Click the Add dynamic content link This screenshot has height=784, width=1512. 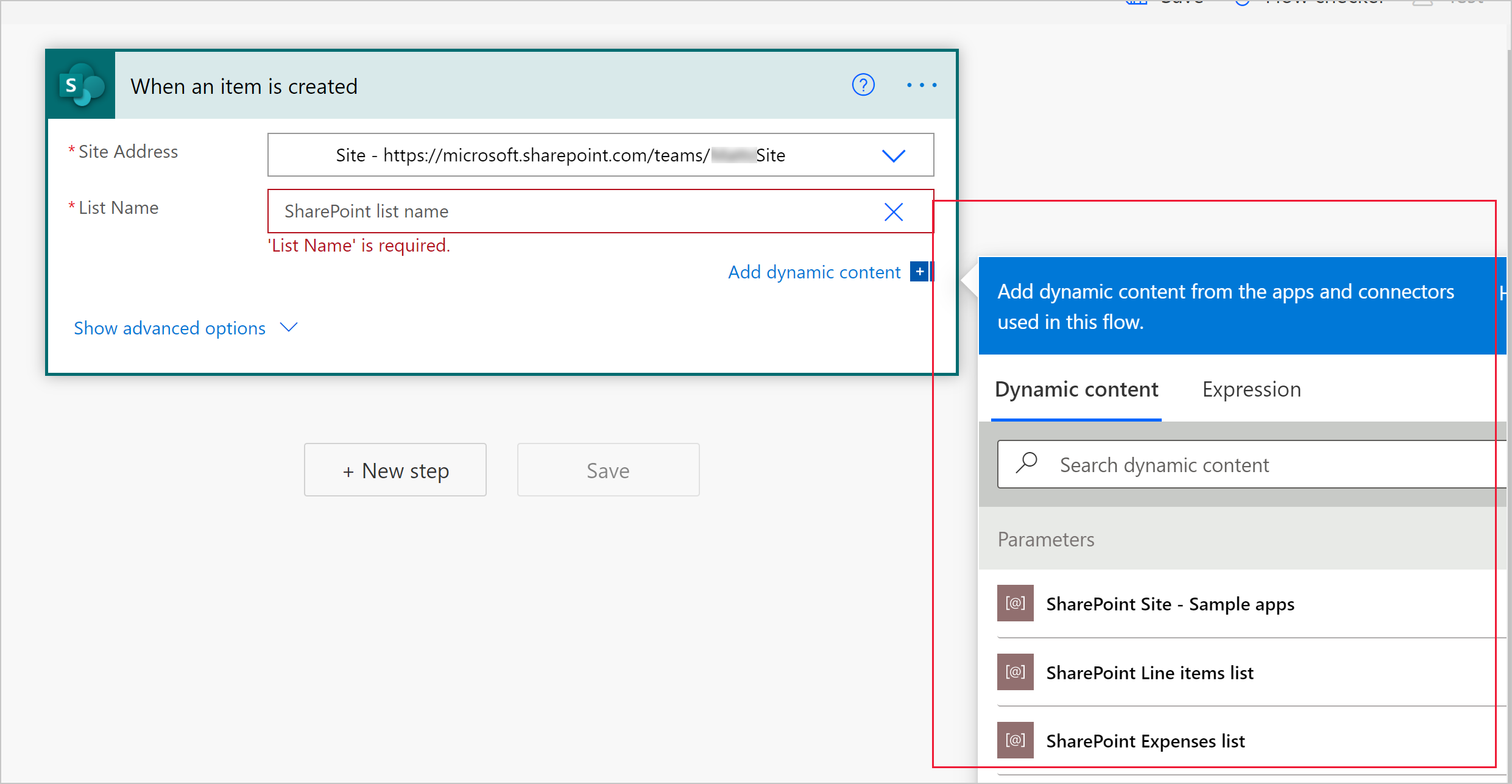click(814, 272)
